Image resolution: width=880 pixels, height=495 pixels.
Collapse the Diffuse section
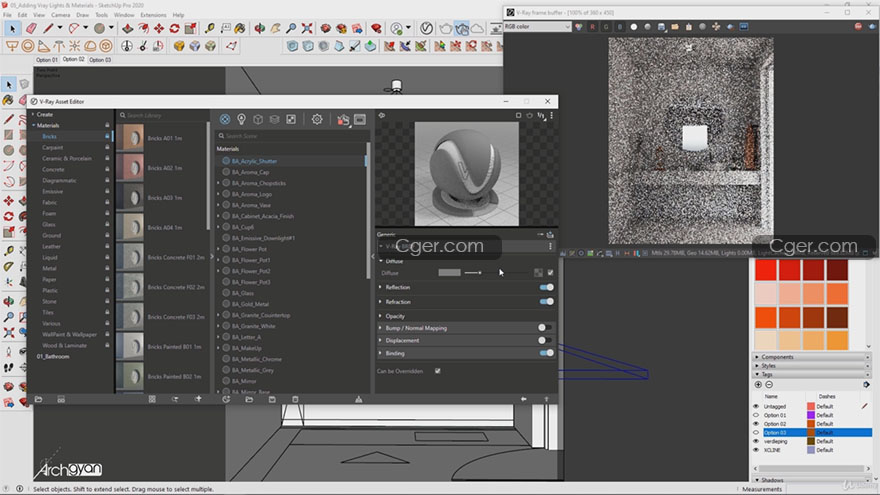[x=381, y=261]
